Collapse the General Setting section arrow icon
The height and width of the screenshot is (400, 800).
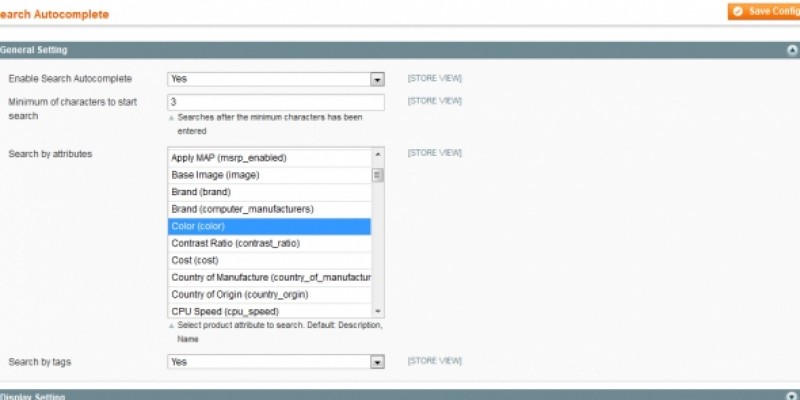[x=791, y=49]
